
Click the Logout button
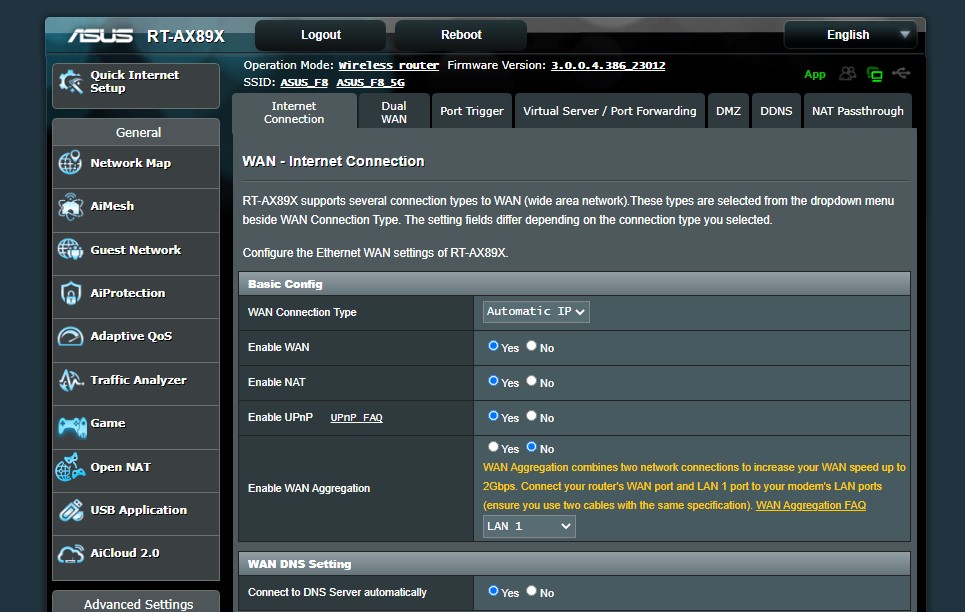click(321, 35)
